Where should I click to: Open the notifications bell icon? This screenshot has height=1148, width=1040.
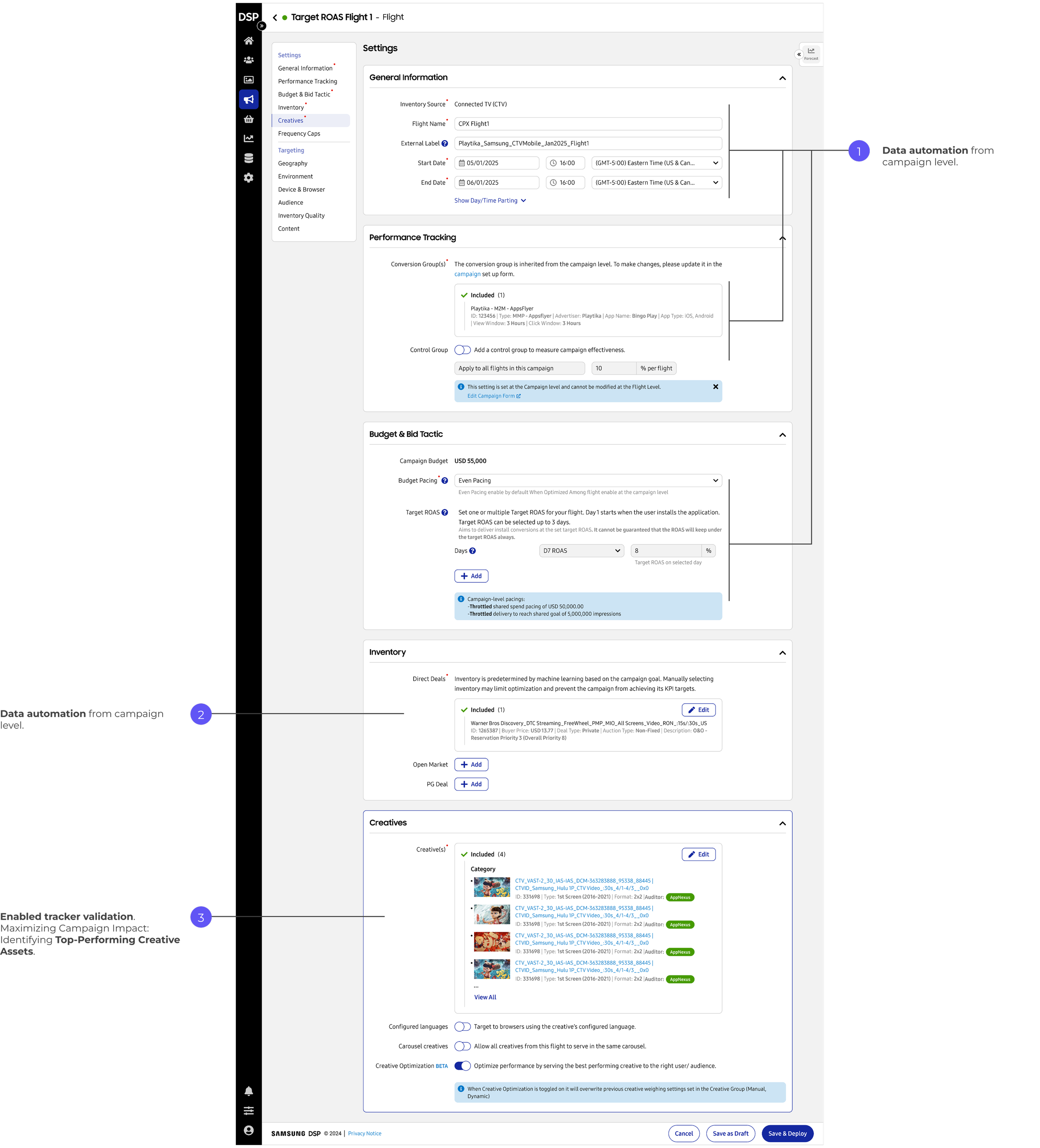point(248,1091)
